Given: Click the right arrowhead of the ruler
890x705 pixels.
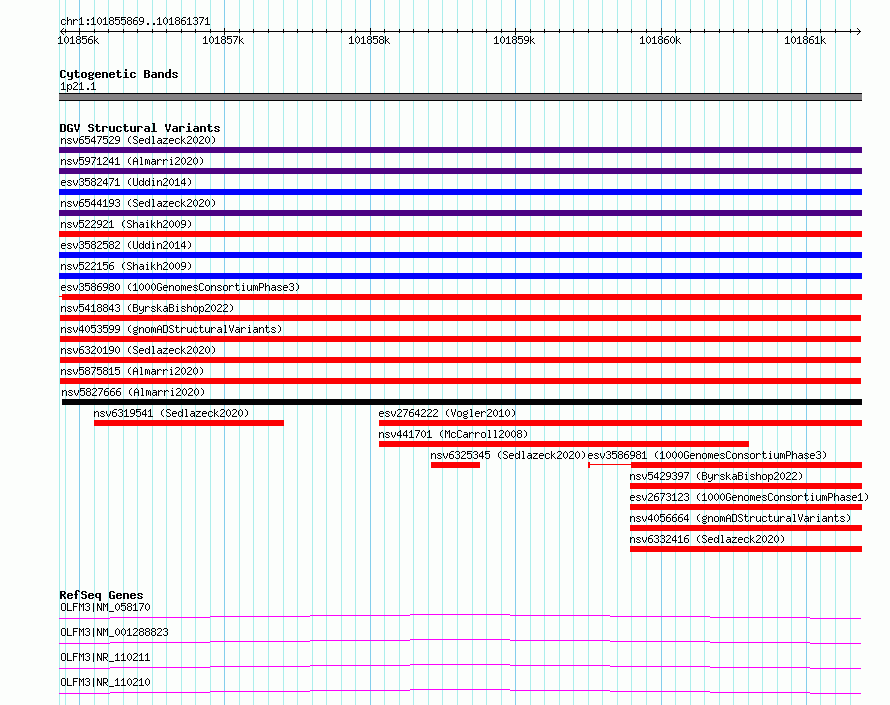Looking at the screenshot, I should (859, 31).
